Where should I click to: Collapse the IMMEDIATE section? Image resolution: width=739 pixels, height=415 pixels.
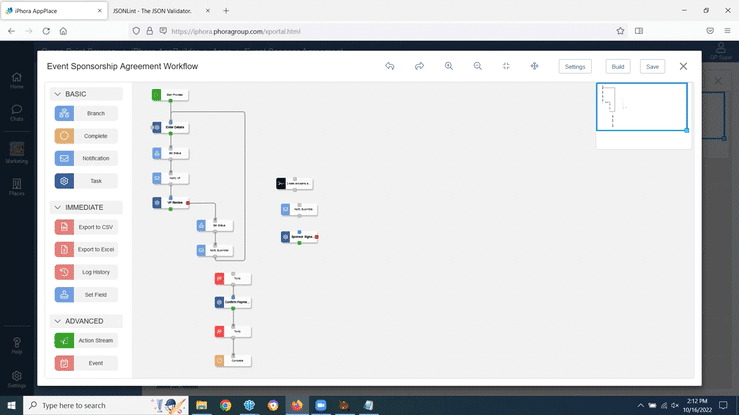(x=57, y=207)
